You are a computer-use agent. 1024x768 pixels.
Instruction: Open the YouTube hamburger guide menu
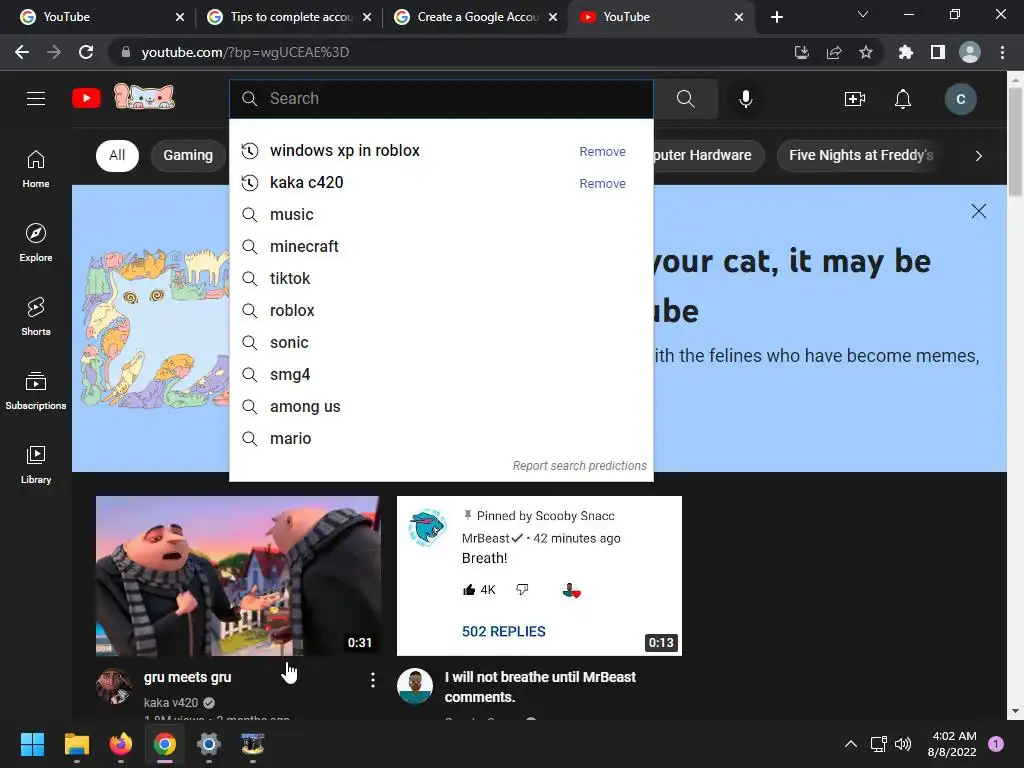click(x=36, y=99)
